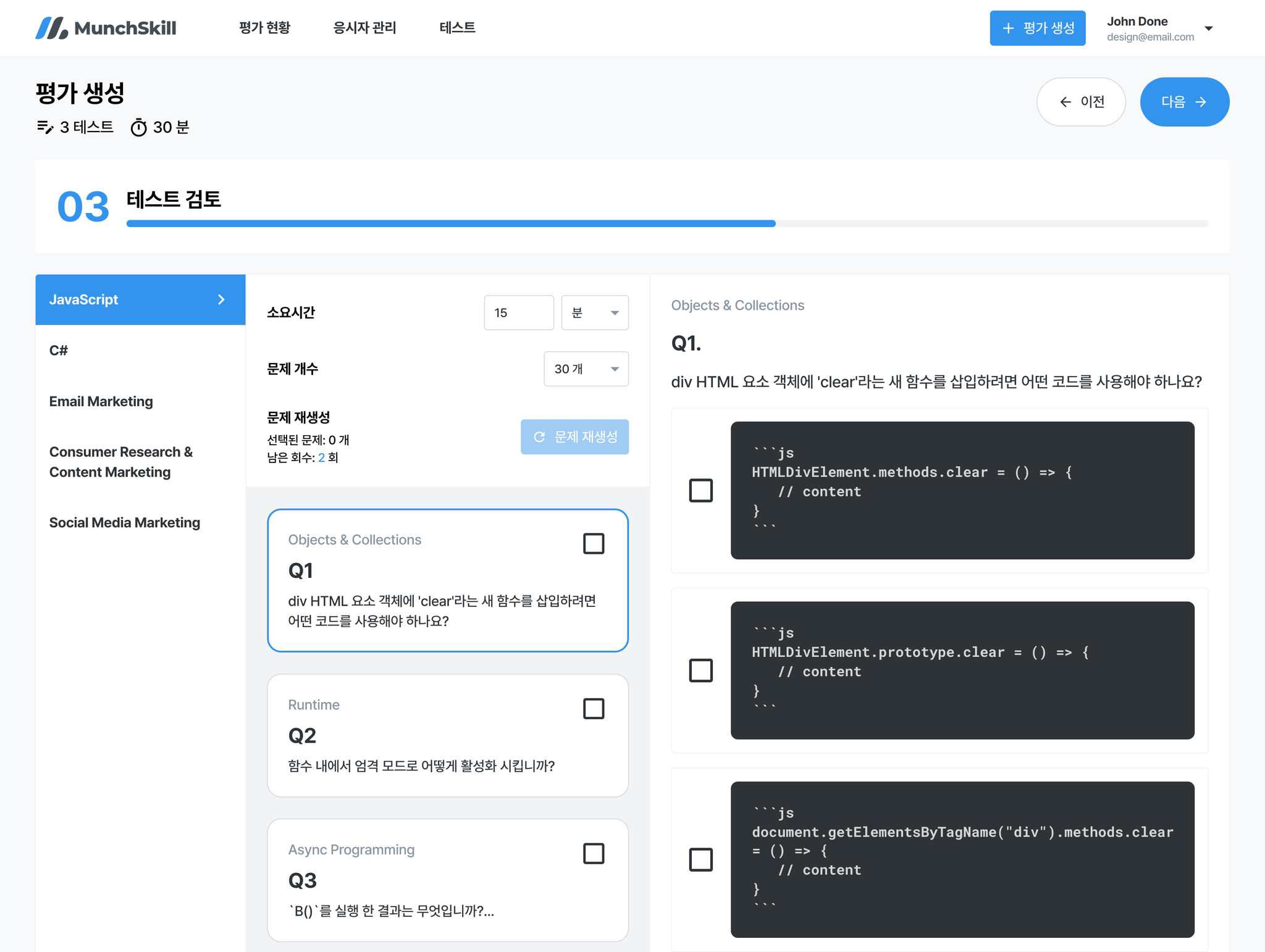
Task: Tick the Q2 Runtime question checkbox
Action: [x=594, y=709]
